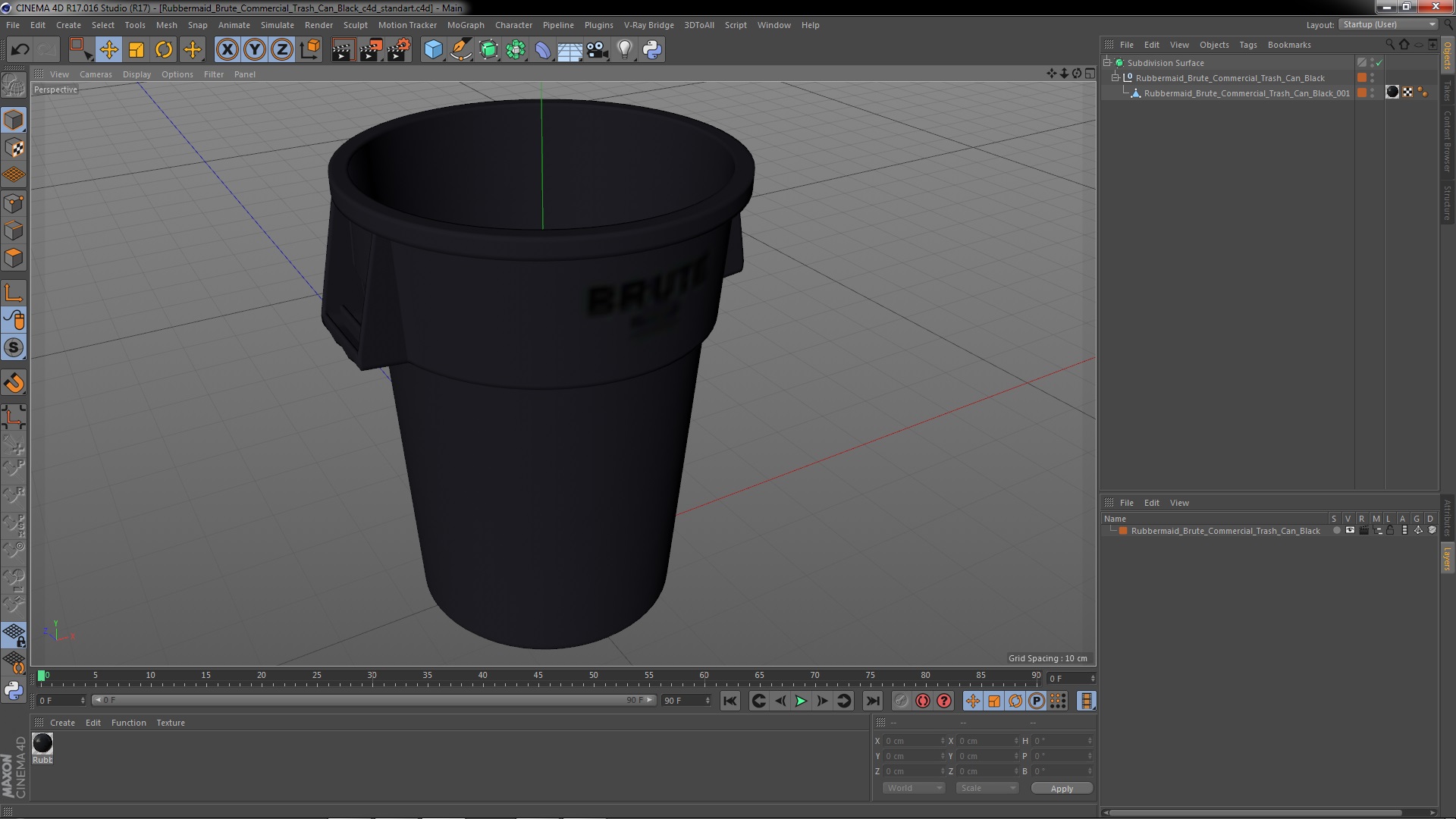The width and height of the screenshot is (1456, 819).
Task: Click the timeline preview range slider
Action: coord(373,700)
